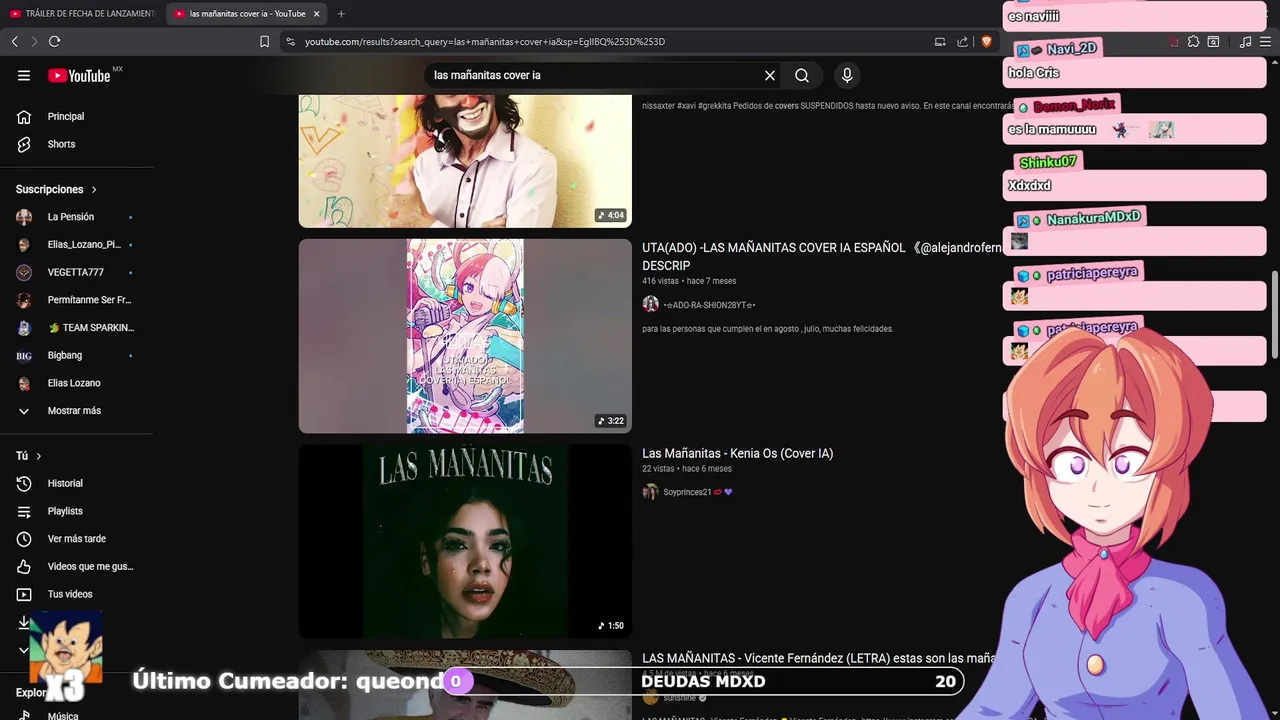Open VEGETTA777 channel subscription
Screen dimensions: 1280x720
pyautogui.click(x=77, y=272)
